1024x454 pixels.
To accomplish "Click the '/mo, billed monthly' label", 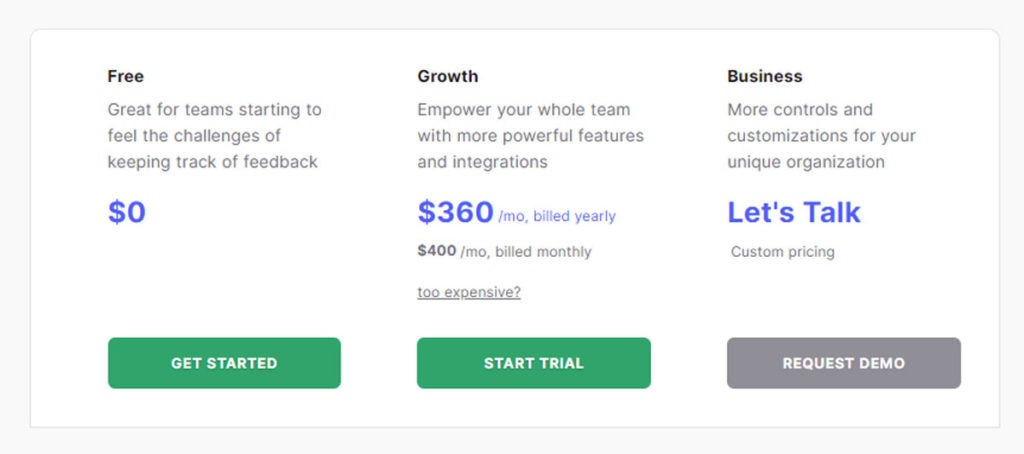I will tap(526, 251).
